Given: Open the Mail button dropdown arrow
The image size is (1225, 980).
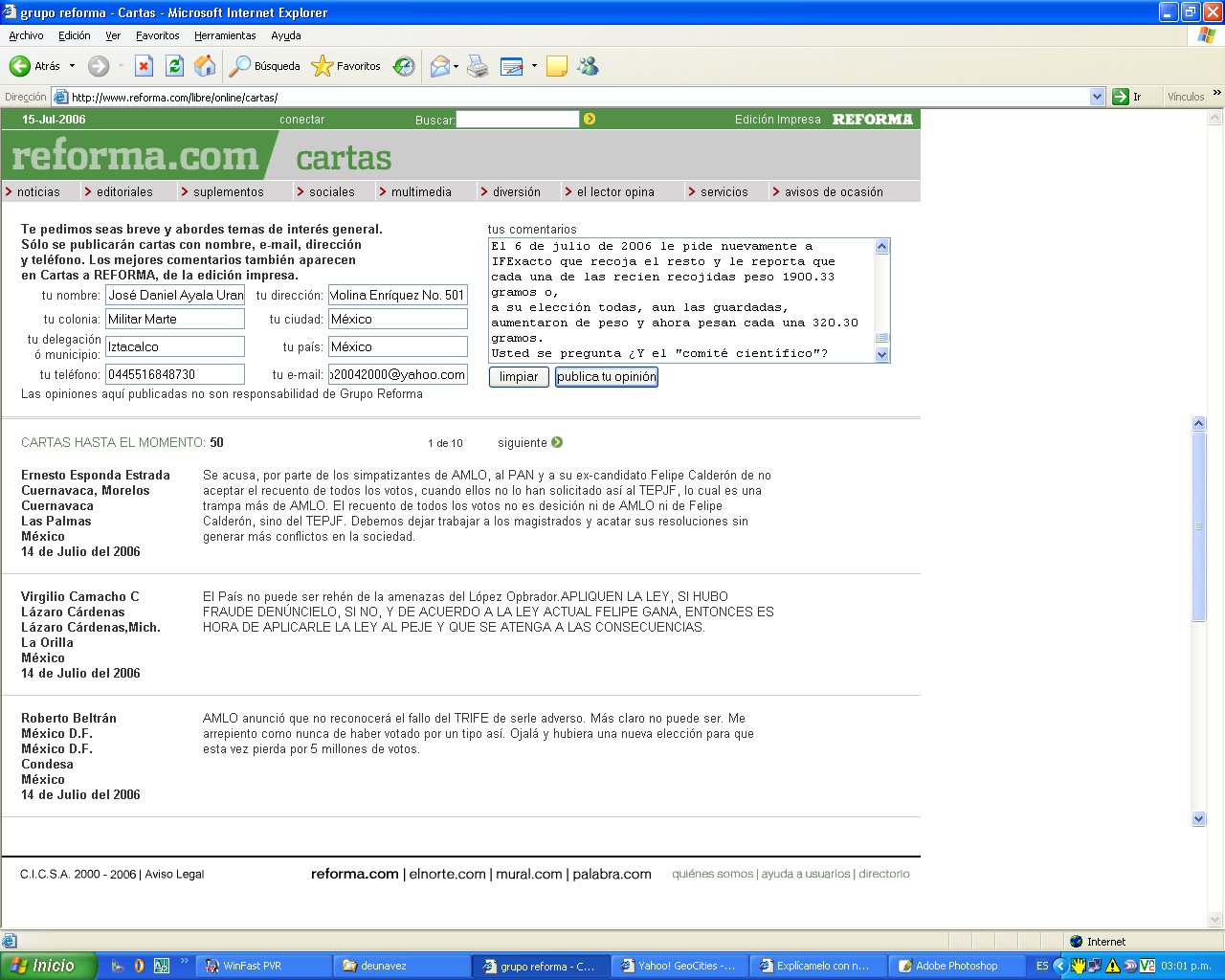Looking at the screenshot, I should 456,66.
